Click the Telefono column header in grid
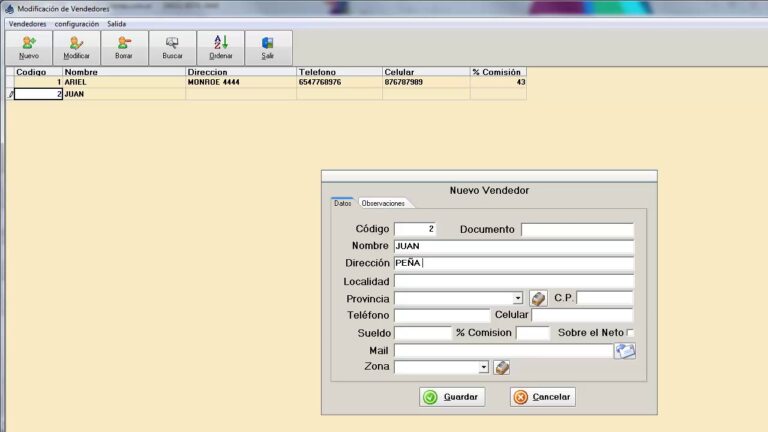Viewport: 768px width, 432px height. click(x=339, y=72)
